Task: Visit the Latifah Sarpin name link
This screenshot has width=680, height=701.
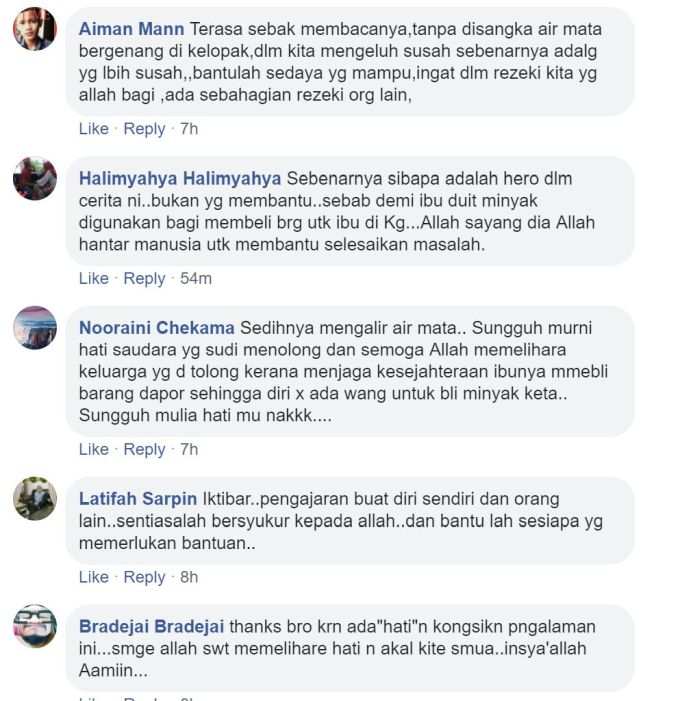Action: tap(138, 498)
